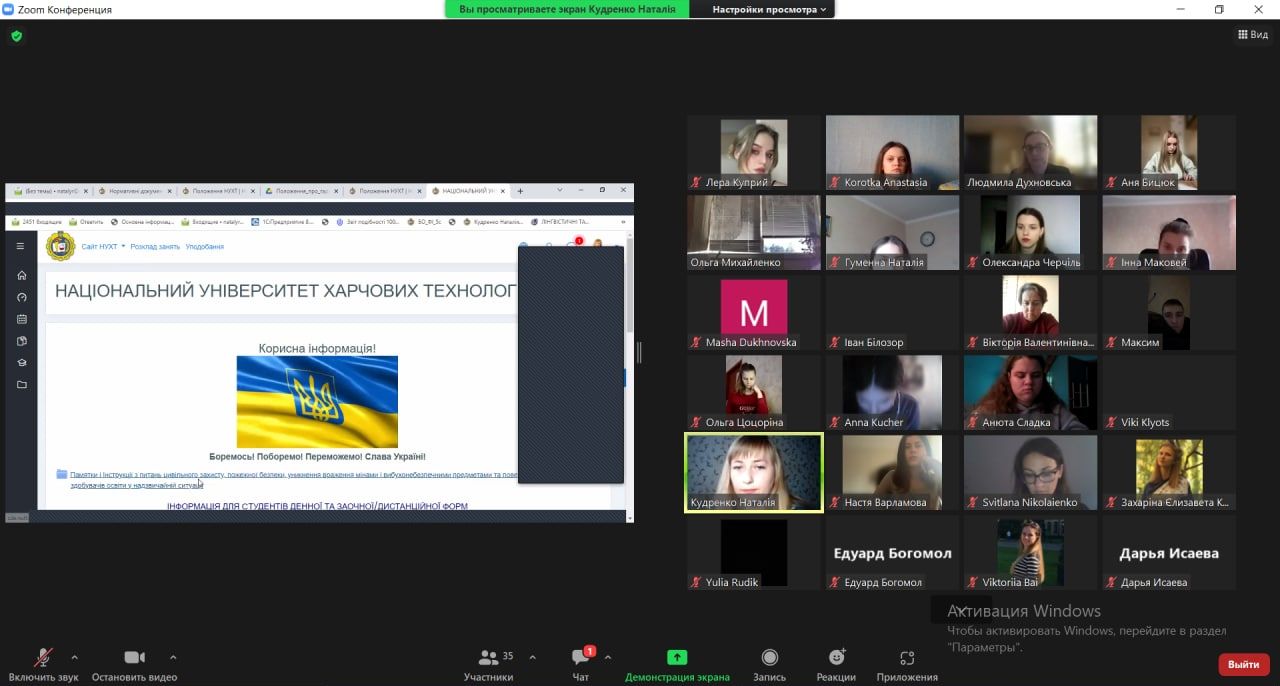1280x686 pixels.
Task: Click folder icon in shared page sidebar
Action: (22, 385)
